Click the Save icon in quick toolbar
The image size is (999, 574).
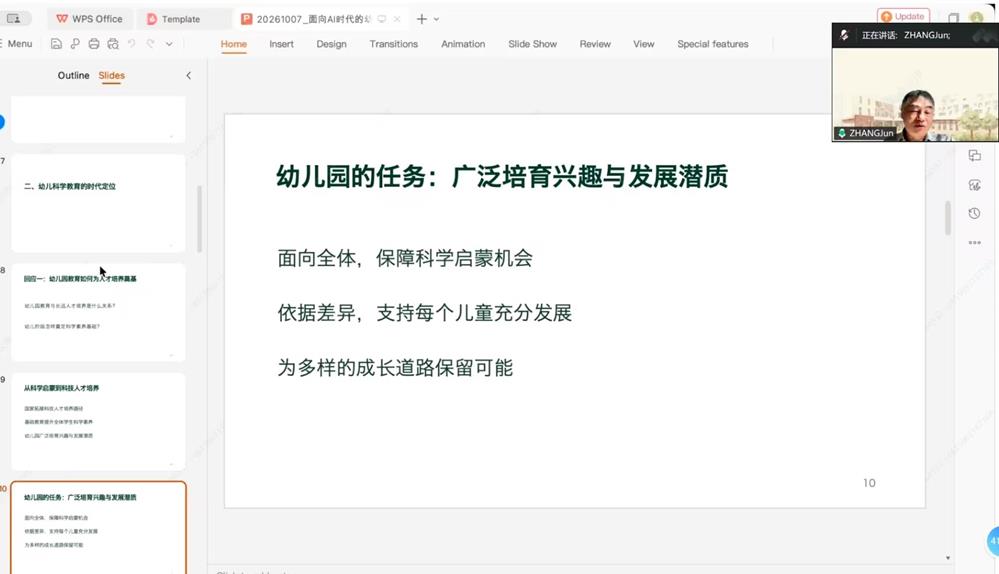(56, 44)
